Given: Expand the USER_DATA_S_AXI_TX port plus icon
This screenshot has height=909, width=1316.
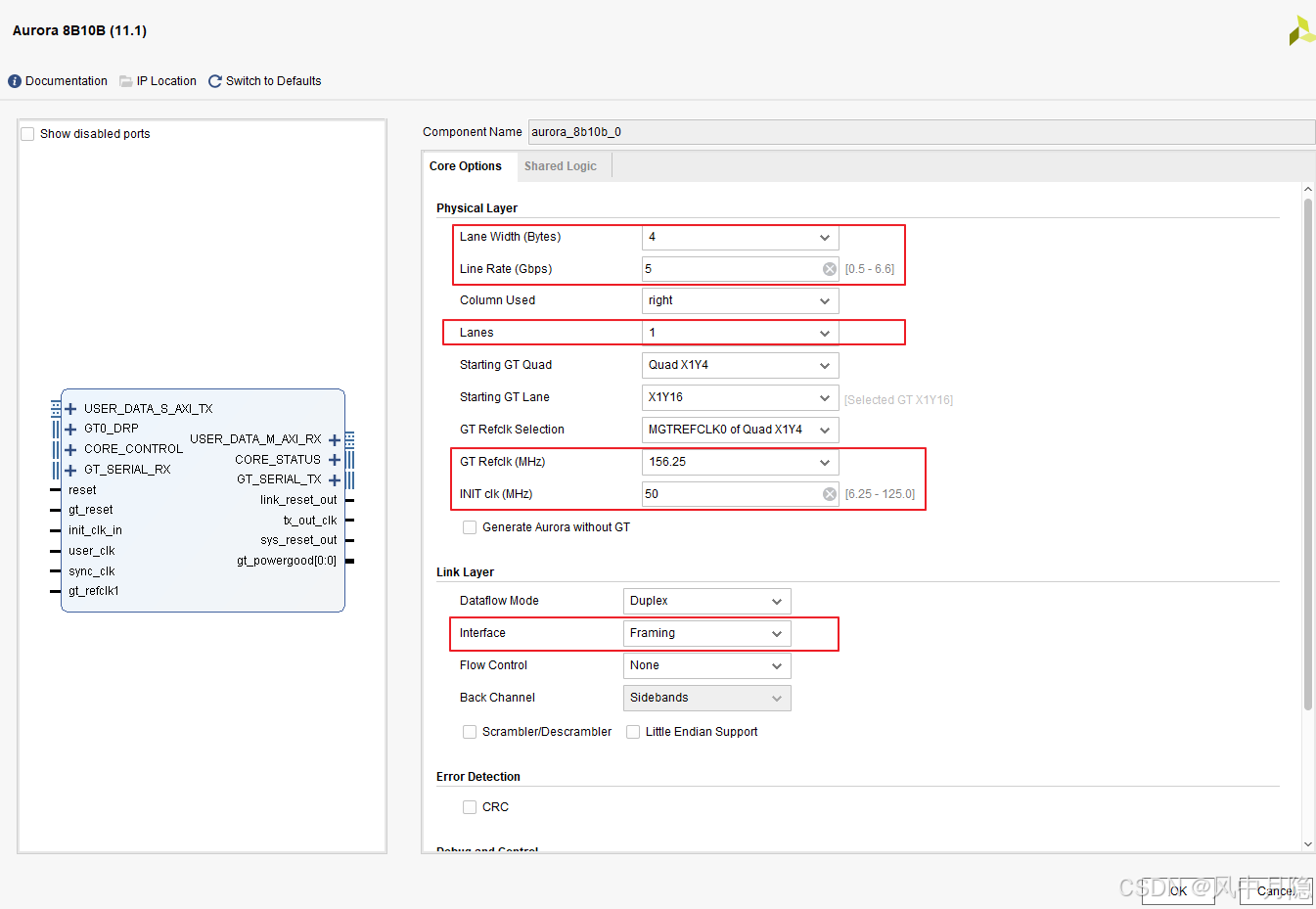Looking at the screenshot, I should pyautogui.click(x=70, y=409).
